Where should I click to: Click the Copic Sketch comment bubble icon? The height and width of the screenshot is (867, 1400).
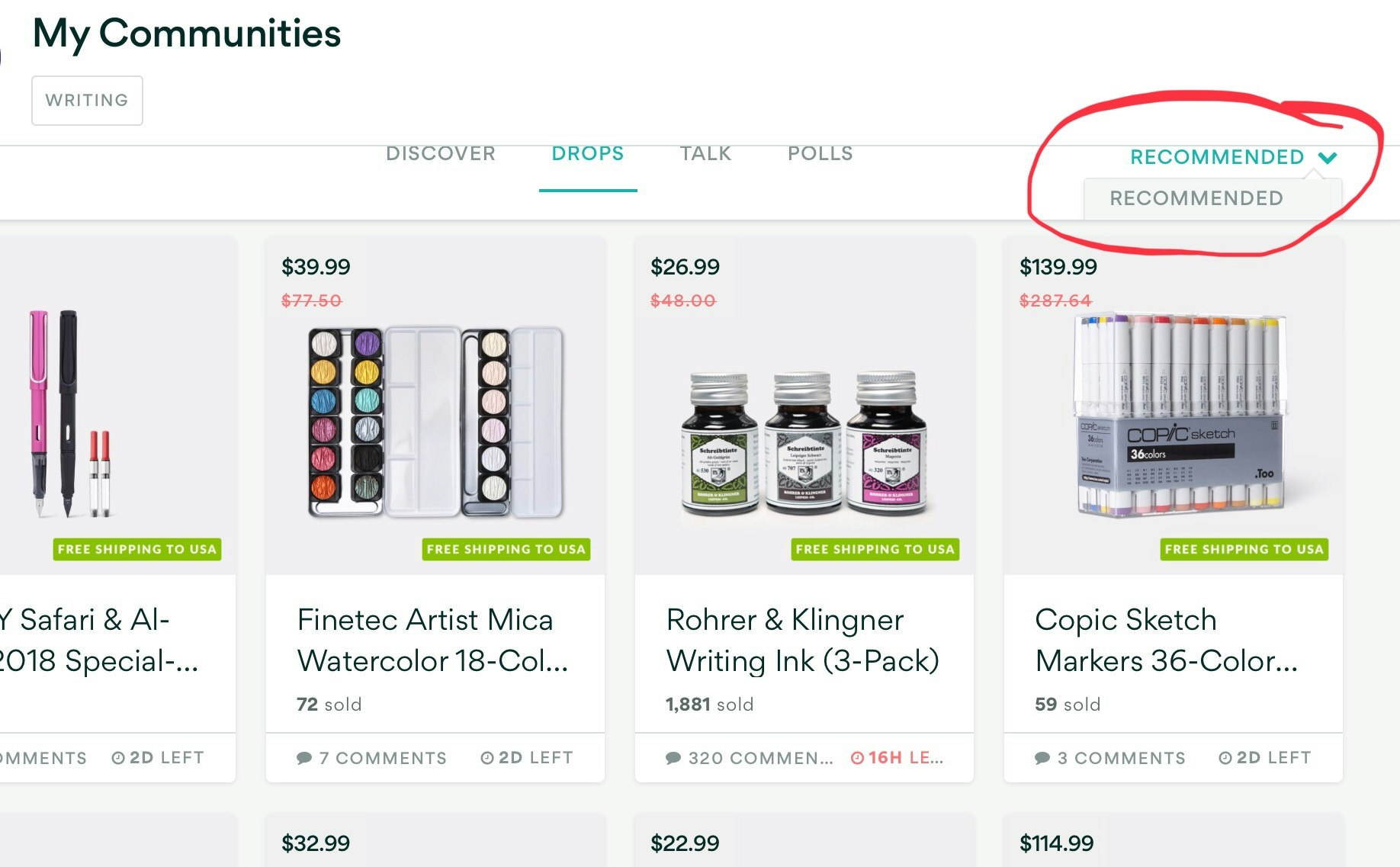(x=1042, y=758)
